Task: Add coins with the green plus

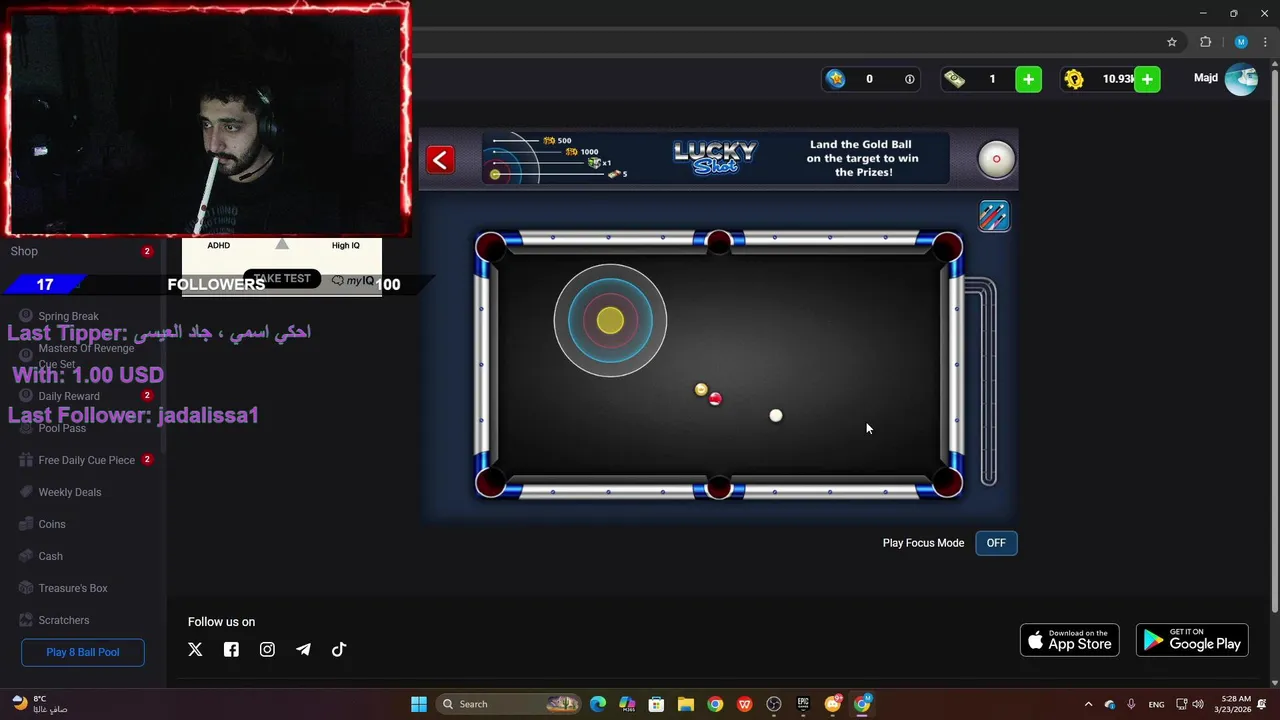Action: tap(1147, 79)
